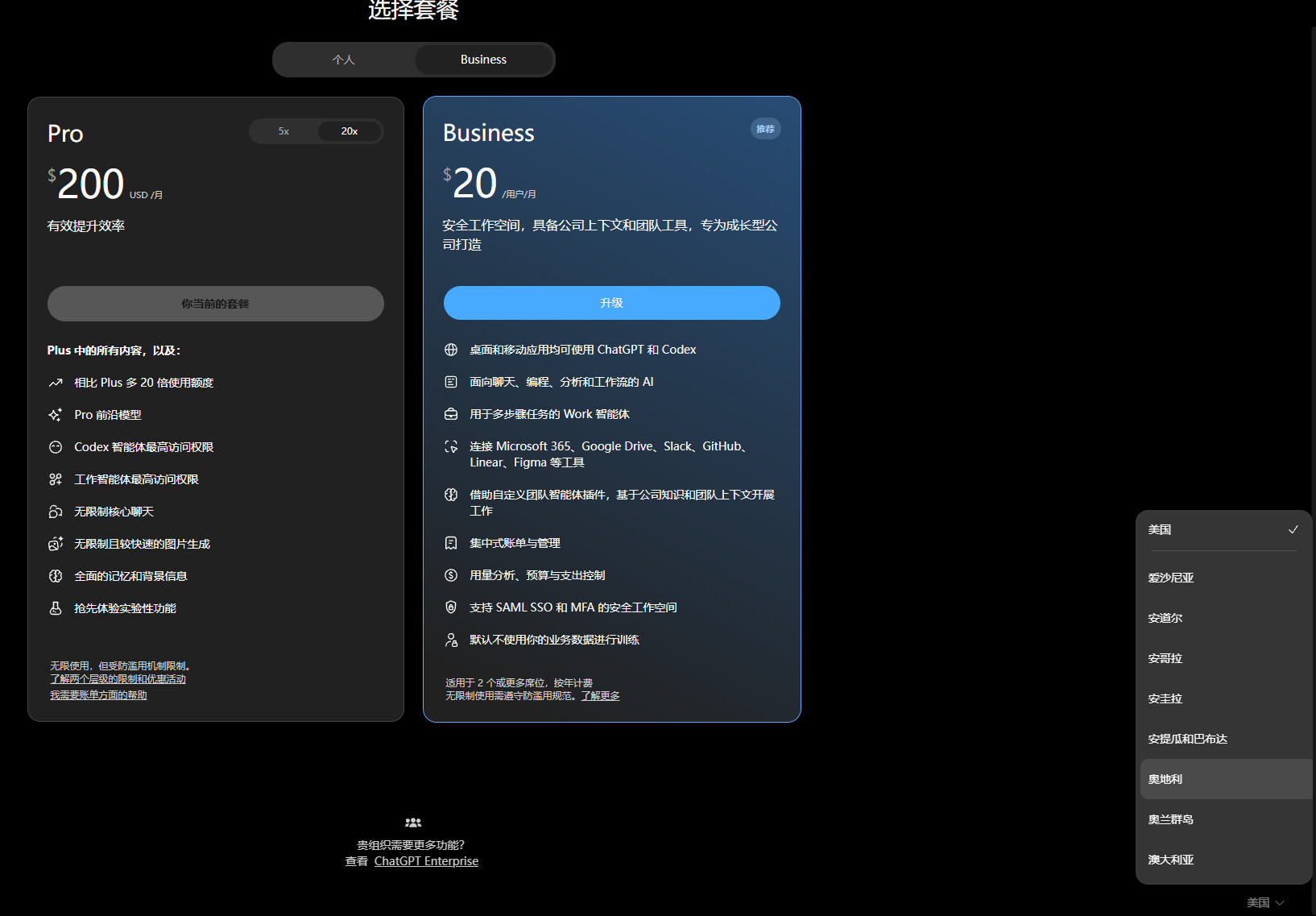
Task: Open the 美国 country selector dropdown
Action: 1265,902
